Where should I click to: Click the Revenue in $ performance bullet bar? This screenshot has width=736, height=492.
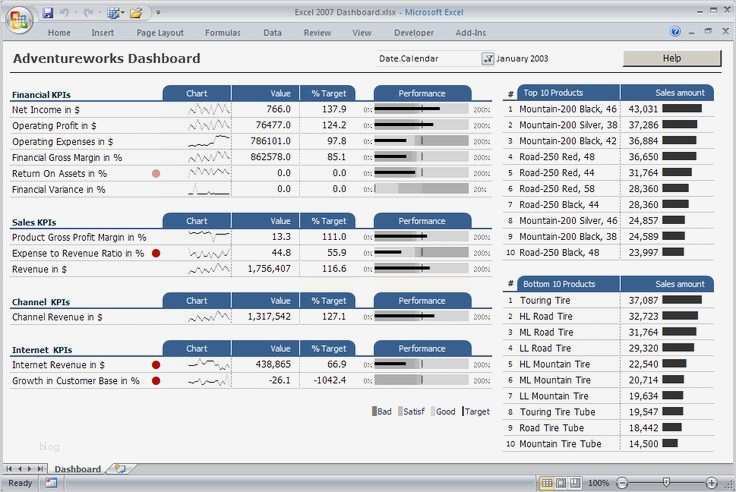pos(422,269)
